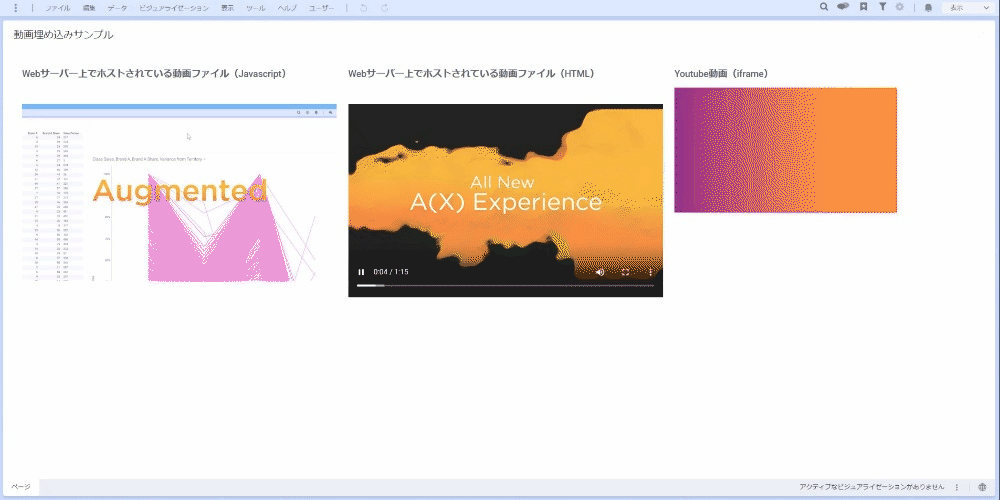Open the ヘルプ menu

click(288, 8)
